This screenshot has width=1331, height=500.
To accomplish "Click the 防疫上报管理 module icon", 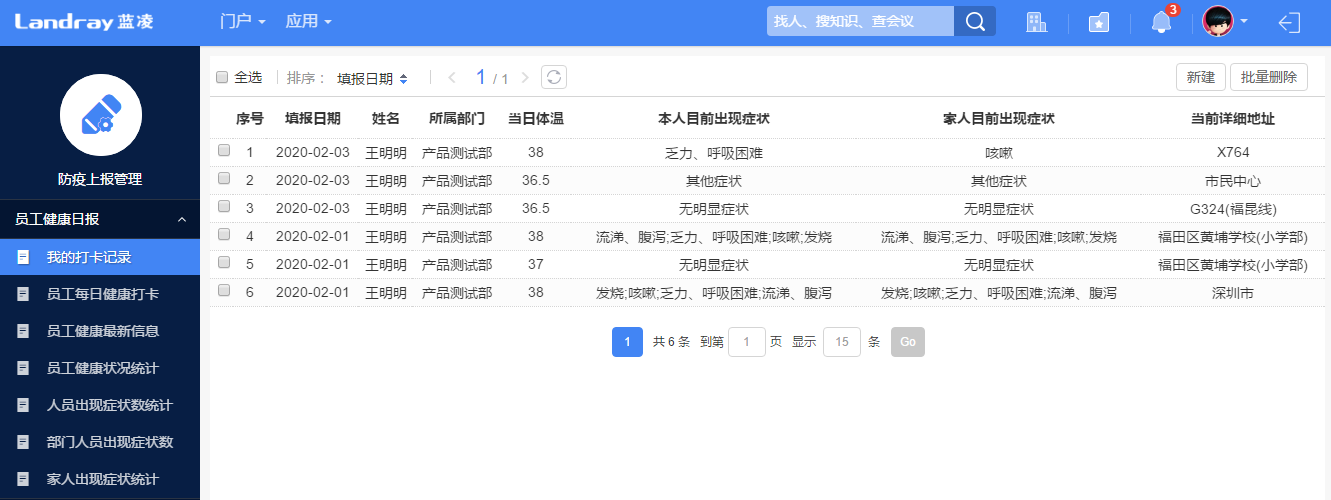I will (x=100, y=116).
